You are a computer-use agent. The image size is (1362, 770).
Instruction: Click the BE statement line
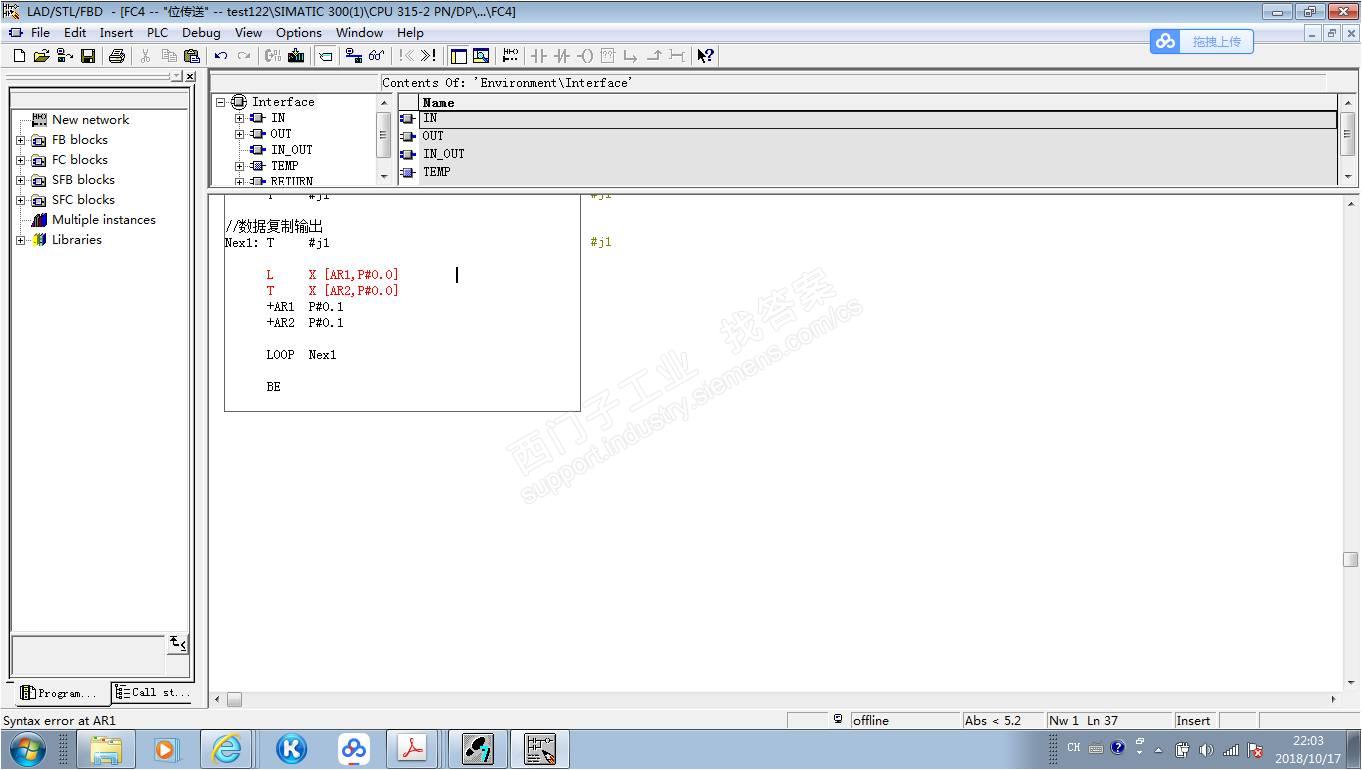coord(273,387)
